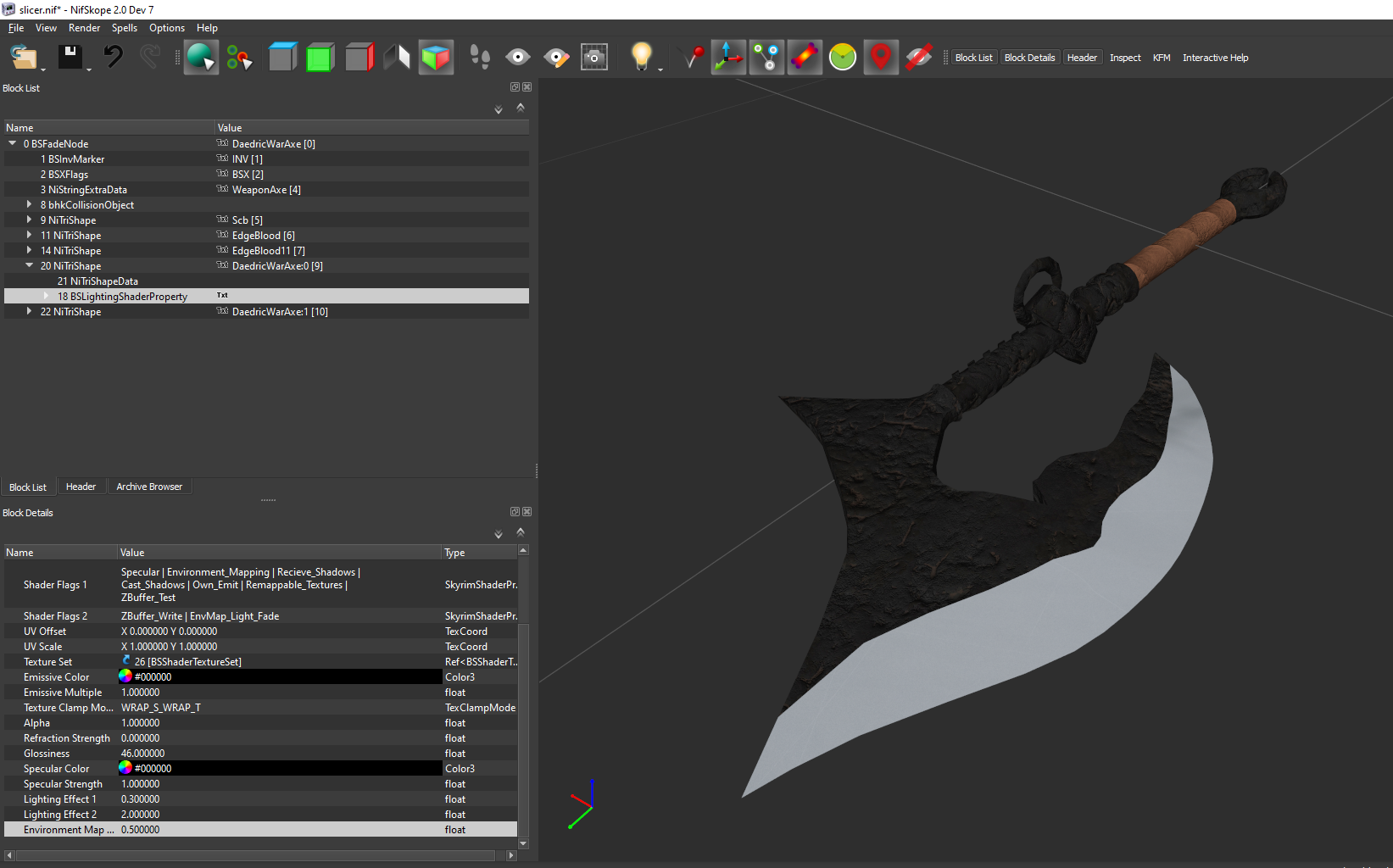Toggle the axes display icon
1393x868 pixels.
(x=728, y=58)
